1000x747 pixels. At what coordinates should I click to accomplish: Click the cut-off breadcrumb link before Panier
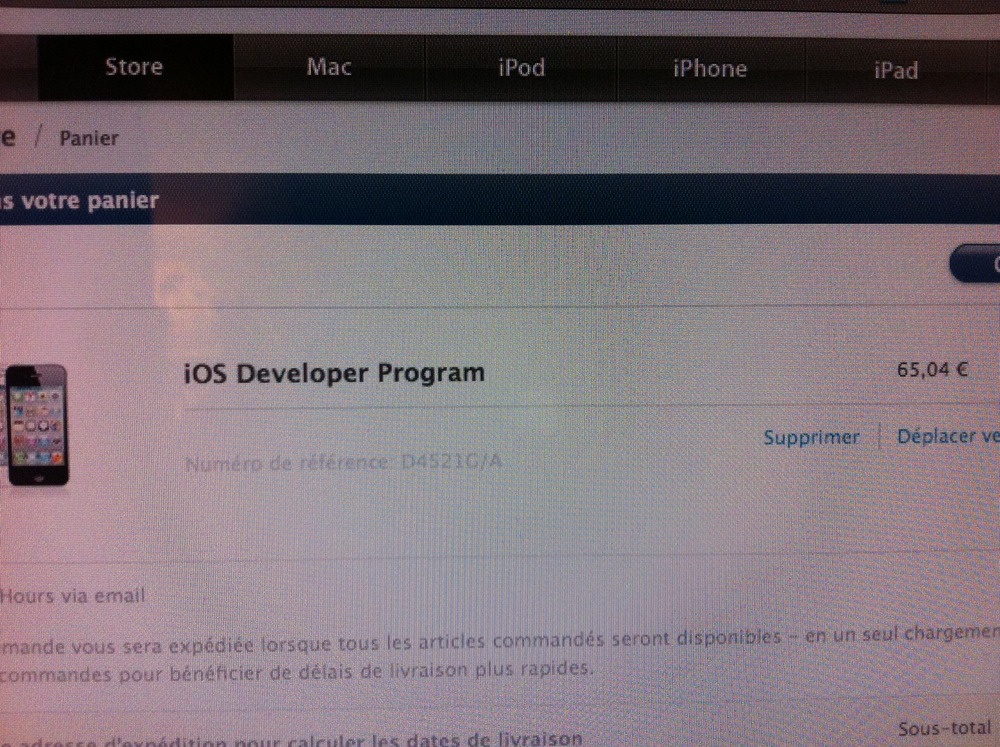tap(8, 137)
